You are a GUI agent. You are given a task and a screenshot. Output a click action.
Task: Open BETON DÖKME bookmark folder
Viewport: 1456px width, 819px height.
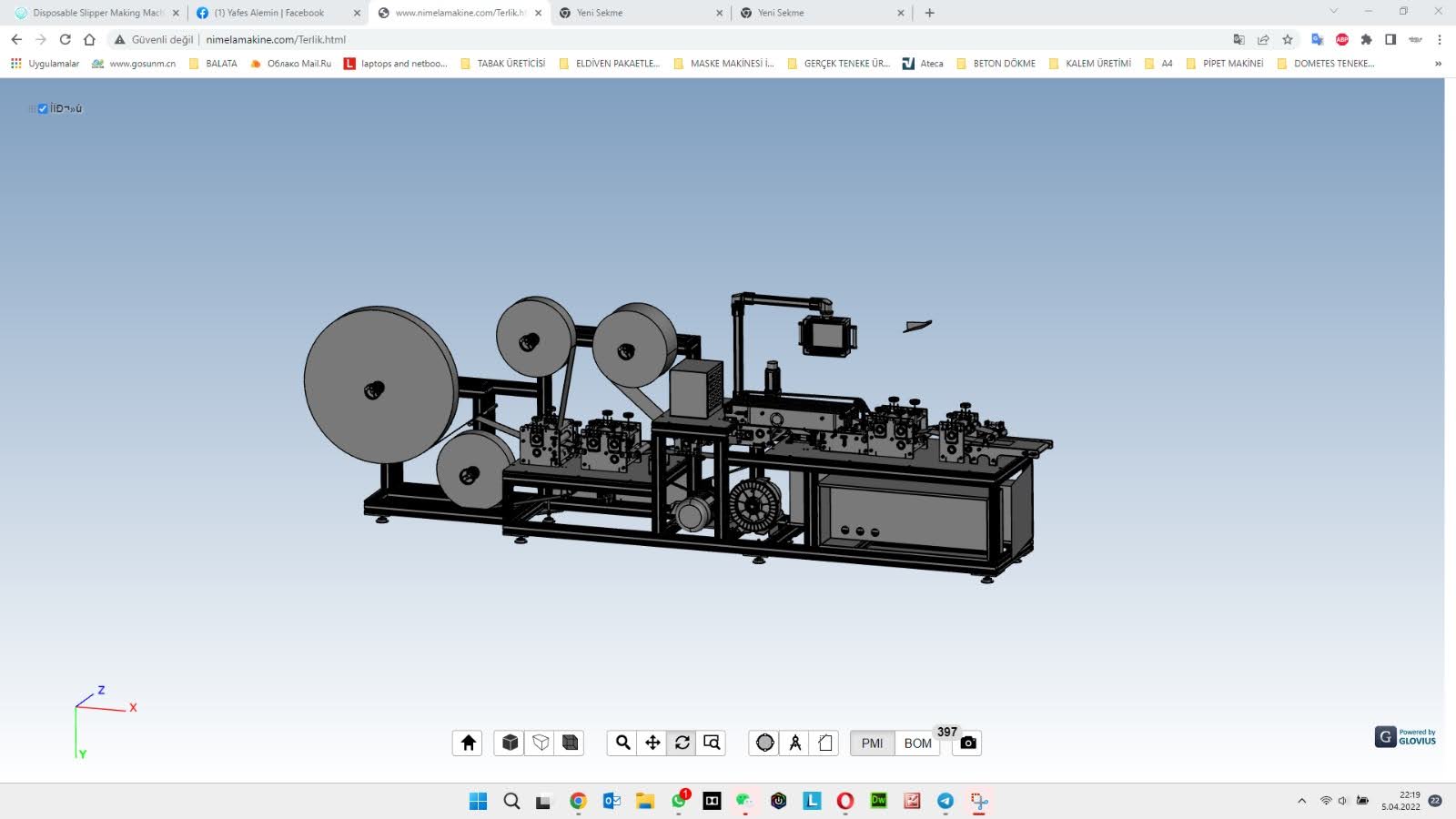(996, 64)
